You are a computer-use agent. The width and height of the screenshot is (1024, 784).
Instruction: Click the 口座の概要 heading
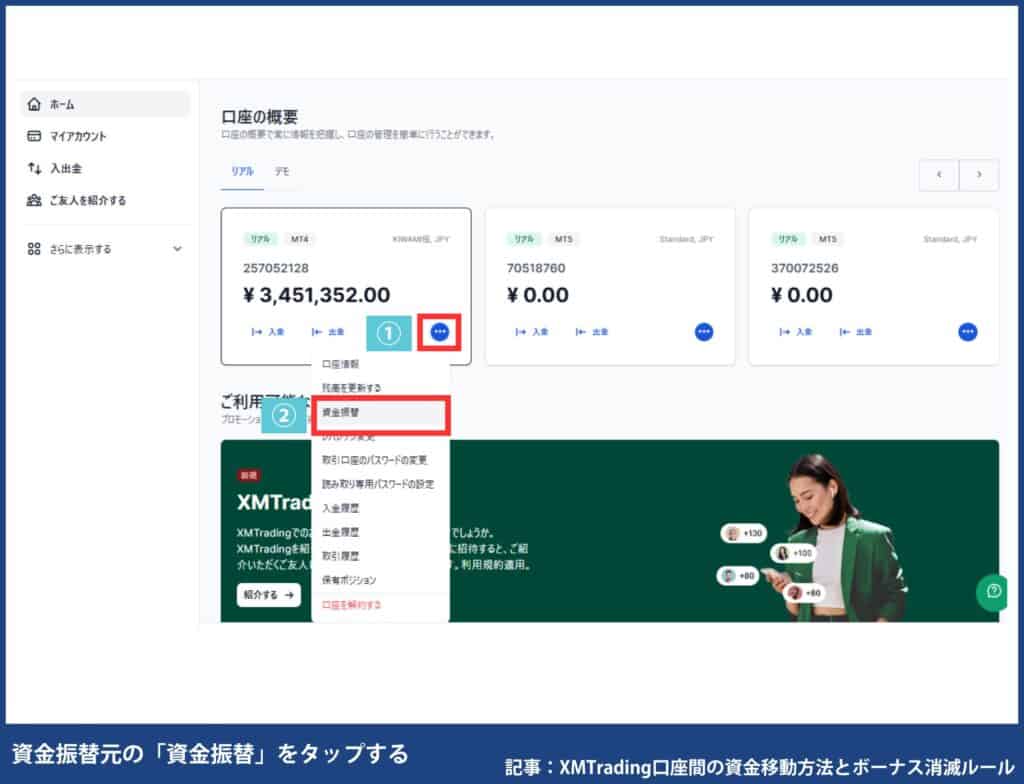[x=259, y=117]
